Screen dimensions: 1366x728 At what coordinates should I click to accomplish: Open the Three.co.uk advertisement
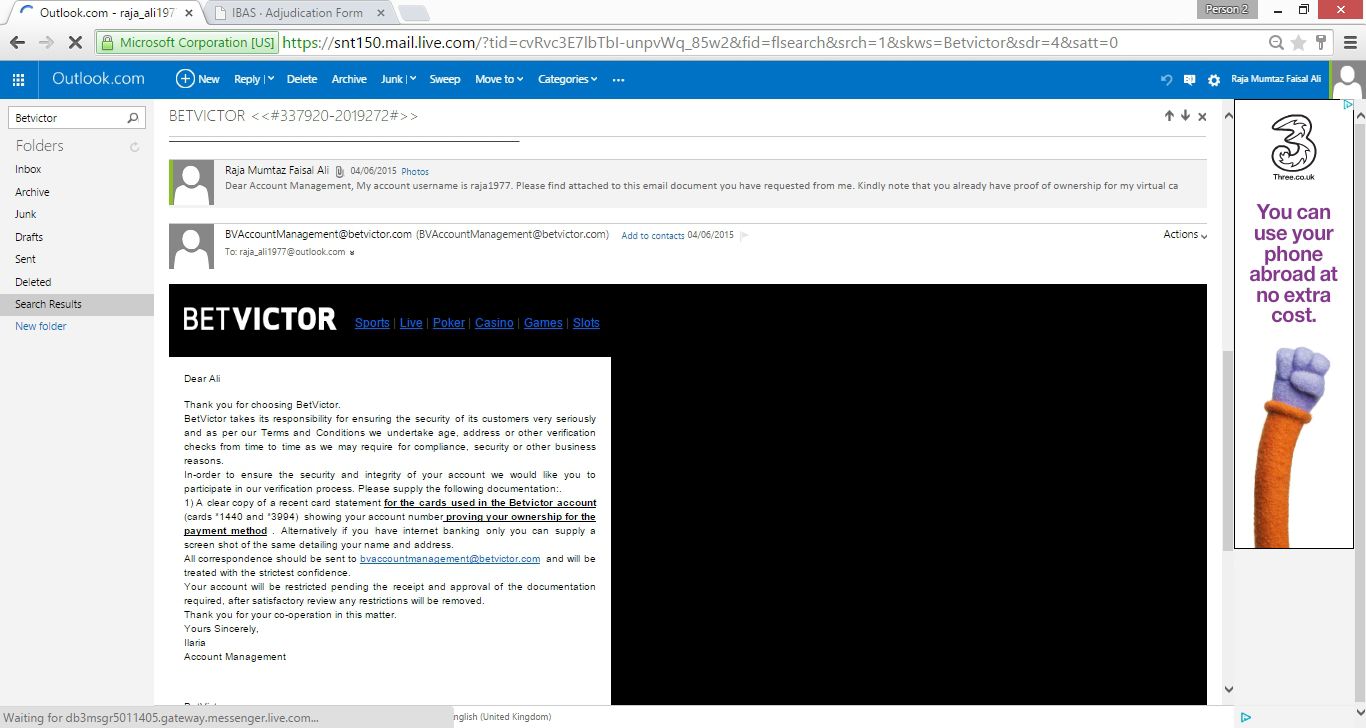click(x=1294, y=324)
